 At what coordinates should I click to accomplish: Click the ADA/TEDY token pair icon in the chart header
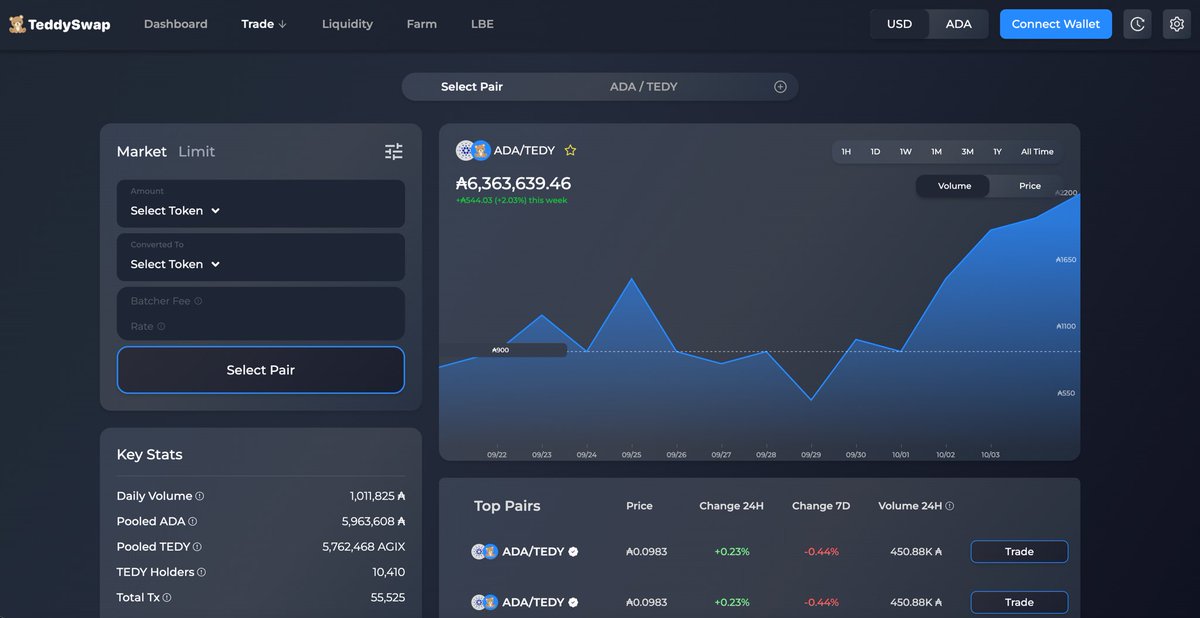click(x=473, y=151)
